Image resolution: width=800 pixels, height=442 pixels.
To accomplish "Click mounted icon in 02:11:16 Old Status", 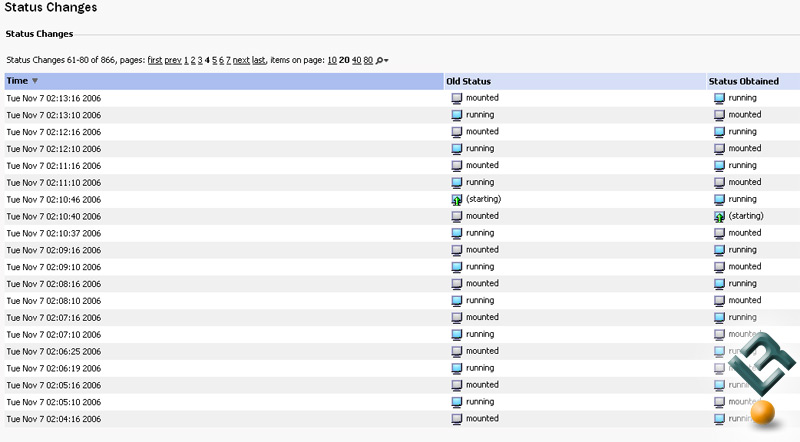I will pos(457,166).
